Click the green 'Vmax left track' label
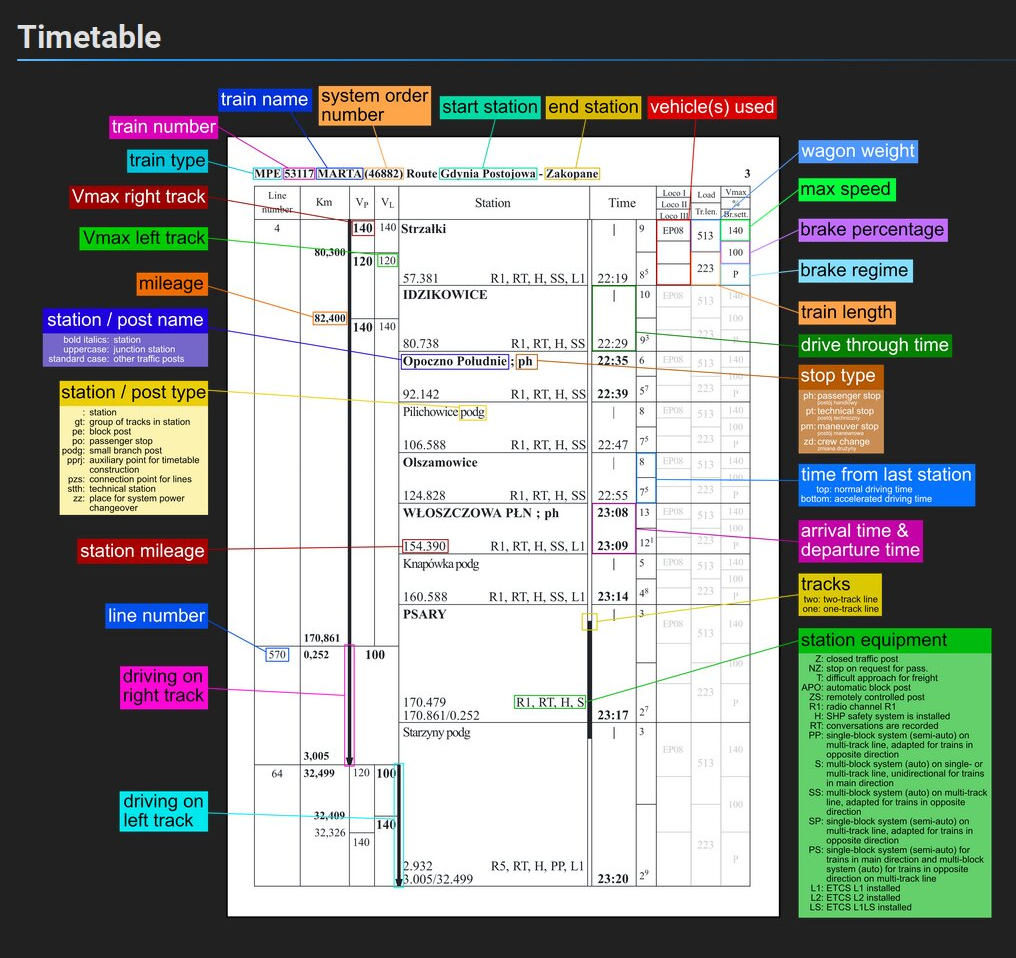Image resolution: width=1016 pixels, height=958 pixels. coord(145,238)
